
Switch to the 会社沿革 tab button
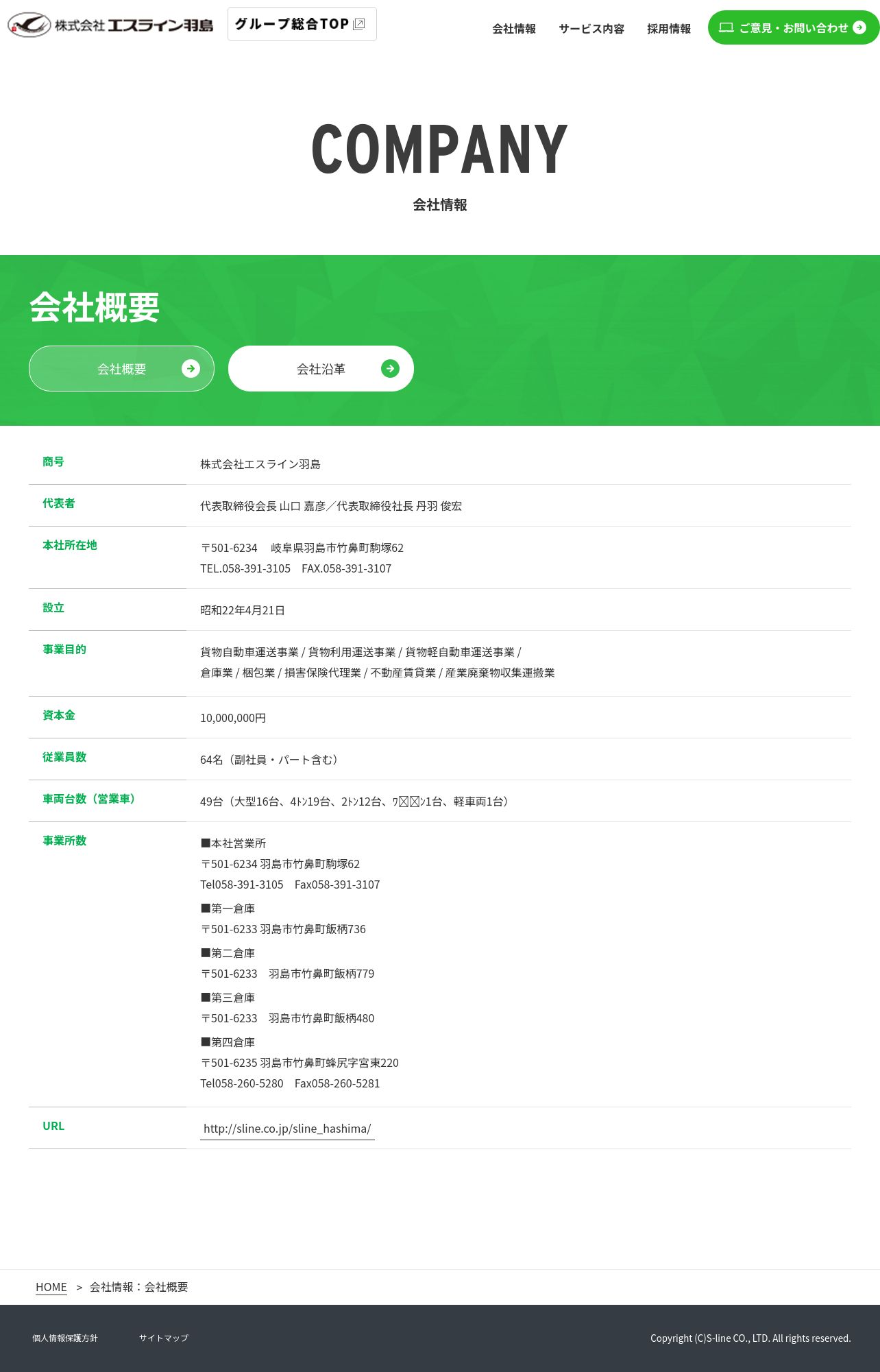pos(321,369)
